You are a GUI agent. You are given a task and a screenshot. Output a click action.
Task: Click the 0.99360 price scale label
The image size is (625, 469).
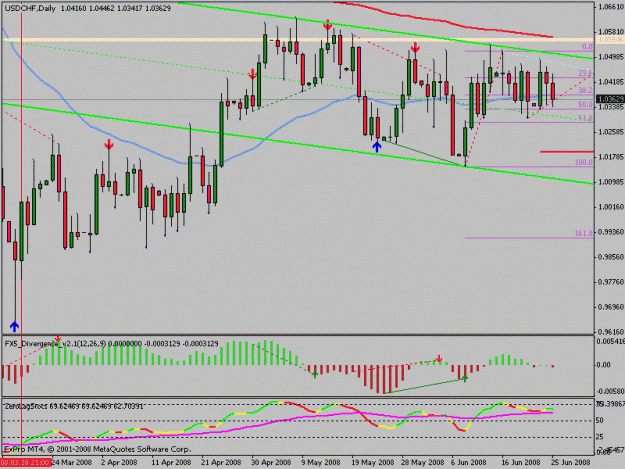pyautogui.click(x=611, y=232)
